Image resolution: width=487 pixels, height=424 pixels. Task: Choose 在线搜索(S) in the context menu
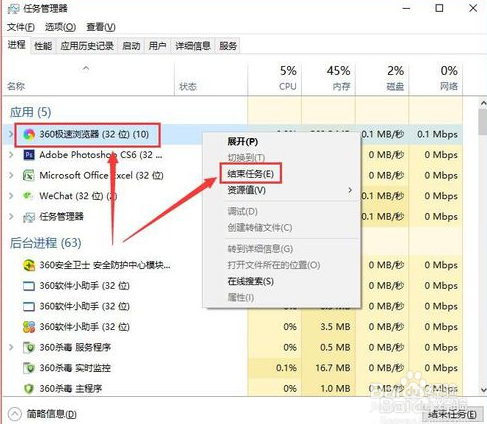click(282, 281)
